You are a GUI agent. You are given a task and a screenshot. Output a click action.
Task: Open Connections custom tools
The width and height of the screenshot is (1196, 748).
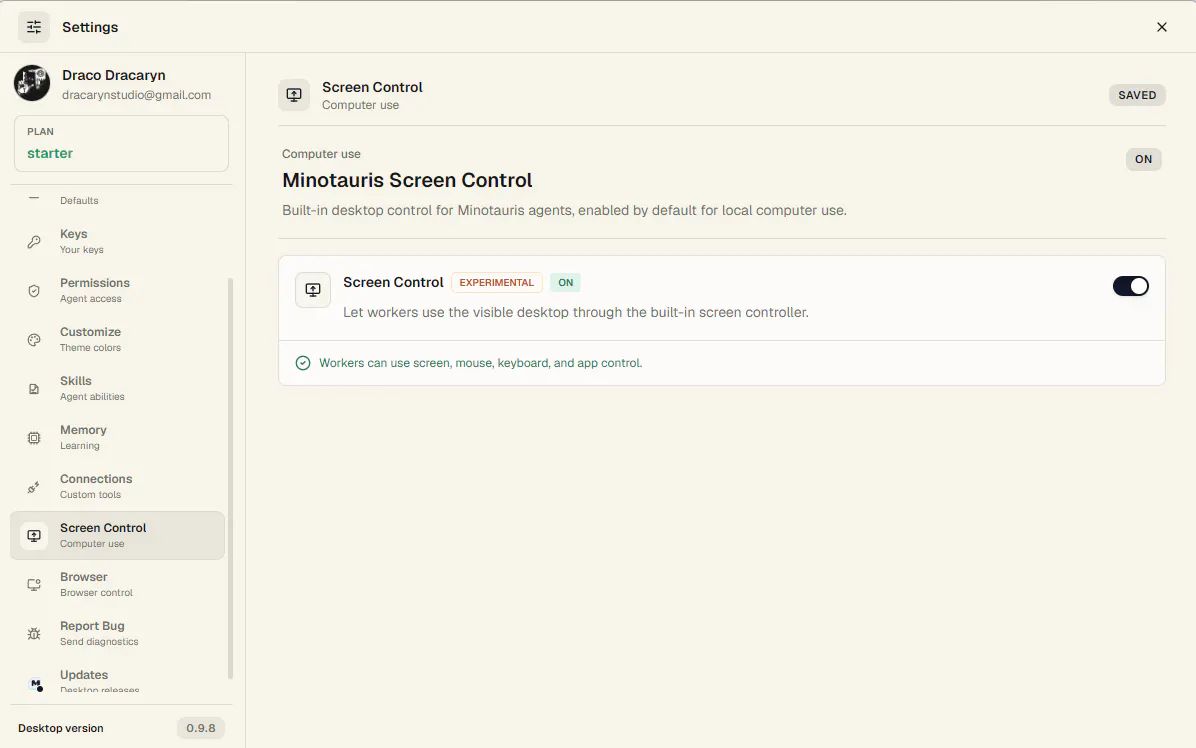click(117, 486)
